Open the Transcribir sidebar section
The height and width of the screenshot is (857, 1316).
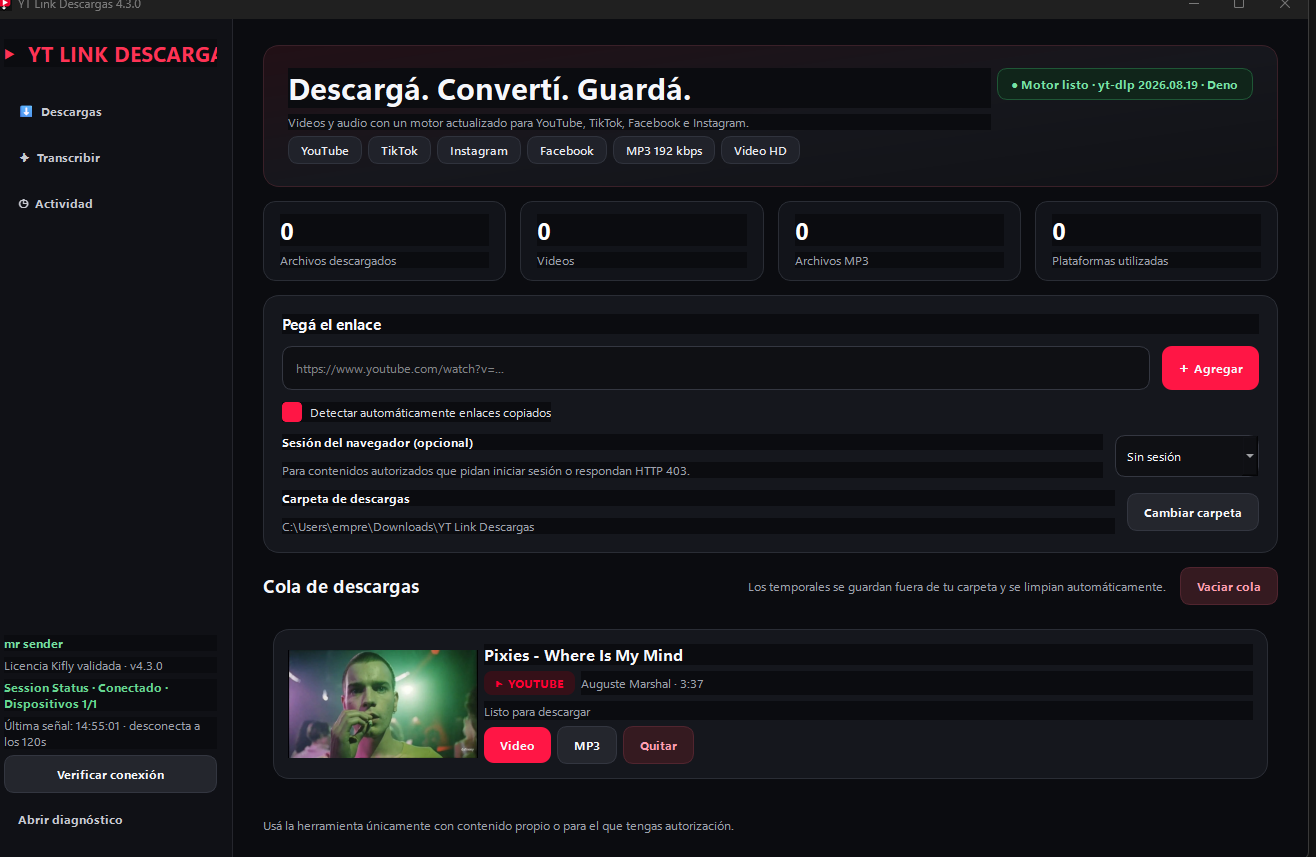coord(60,158)
